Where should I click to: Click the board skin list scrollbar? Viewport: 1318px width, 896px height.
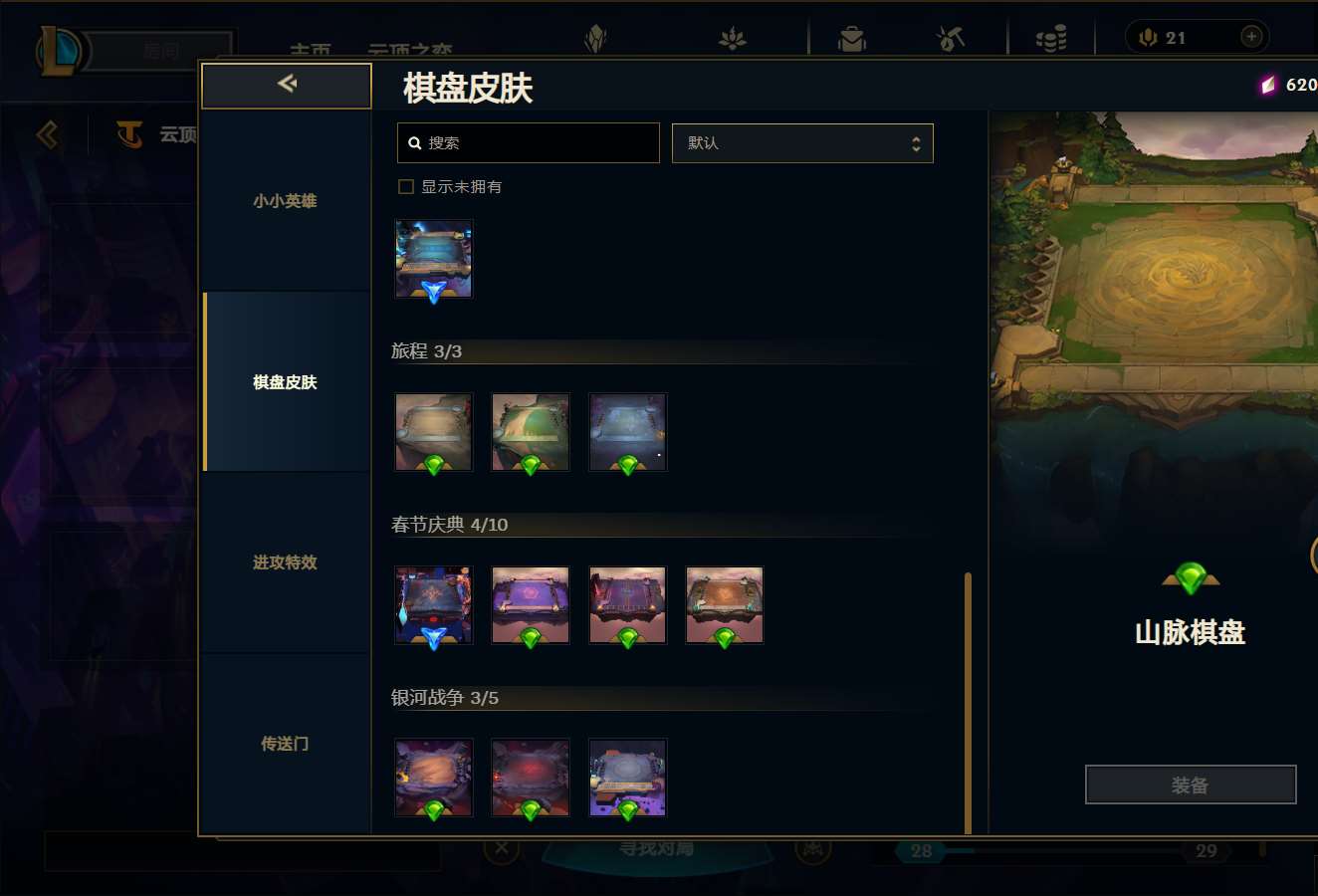point(968,703)
